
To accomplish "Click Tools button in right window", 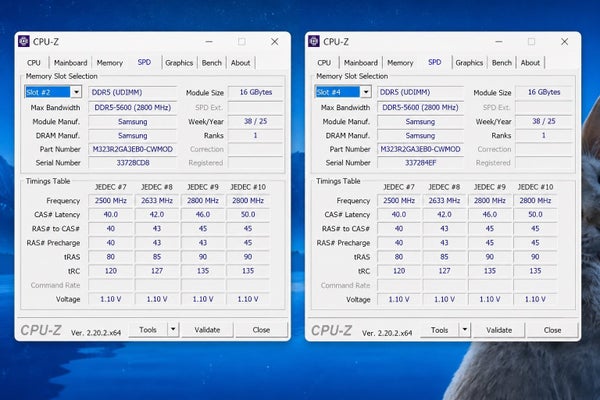I will 439,330.
